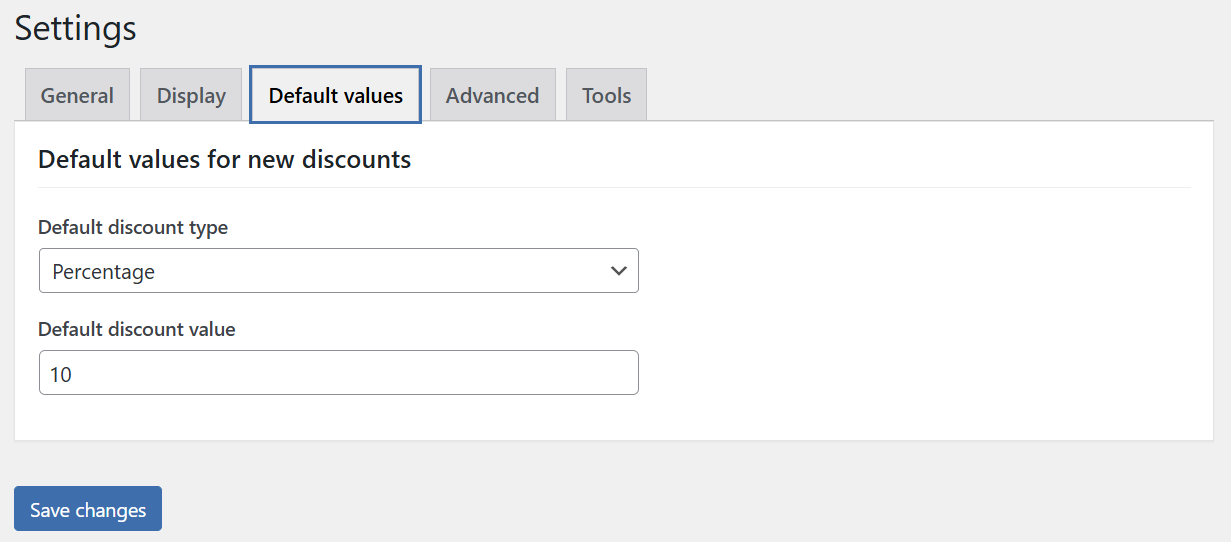The height and width of the screenshot is (542, 1231).
Task: Expand the Default discount type dropdown
Action: point(338,271)
